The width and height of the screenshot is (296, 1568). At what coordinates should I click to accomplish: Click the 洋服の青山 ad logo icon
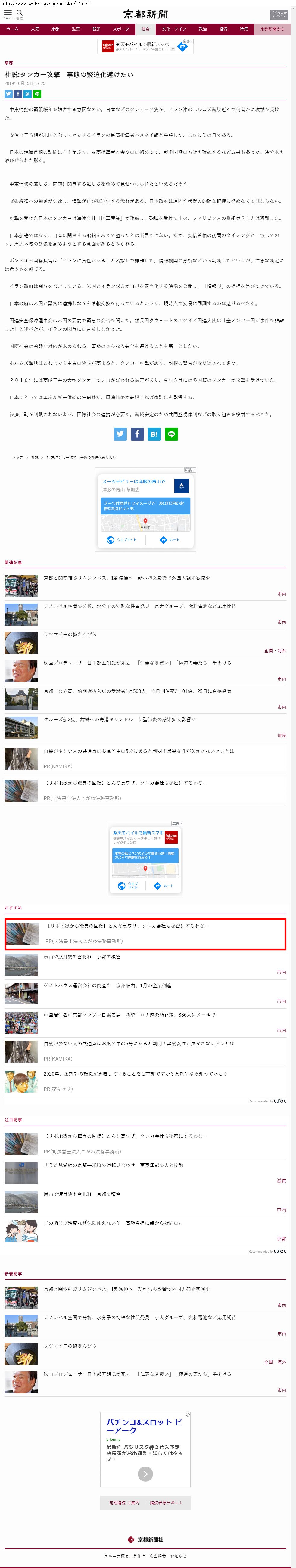click(x=182, y=485)
